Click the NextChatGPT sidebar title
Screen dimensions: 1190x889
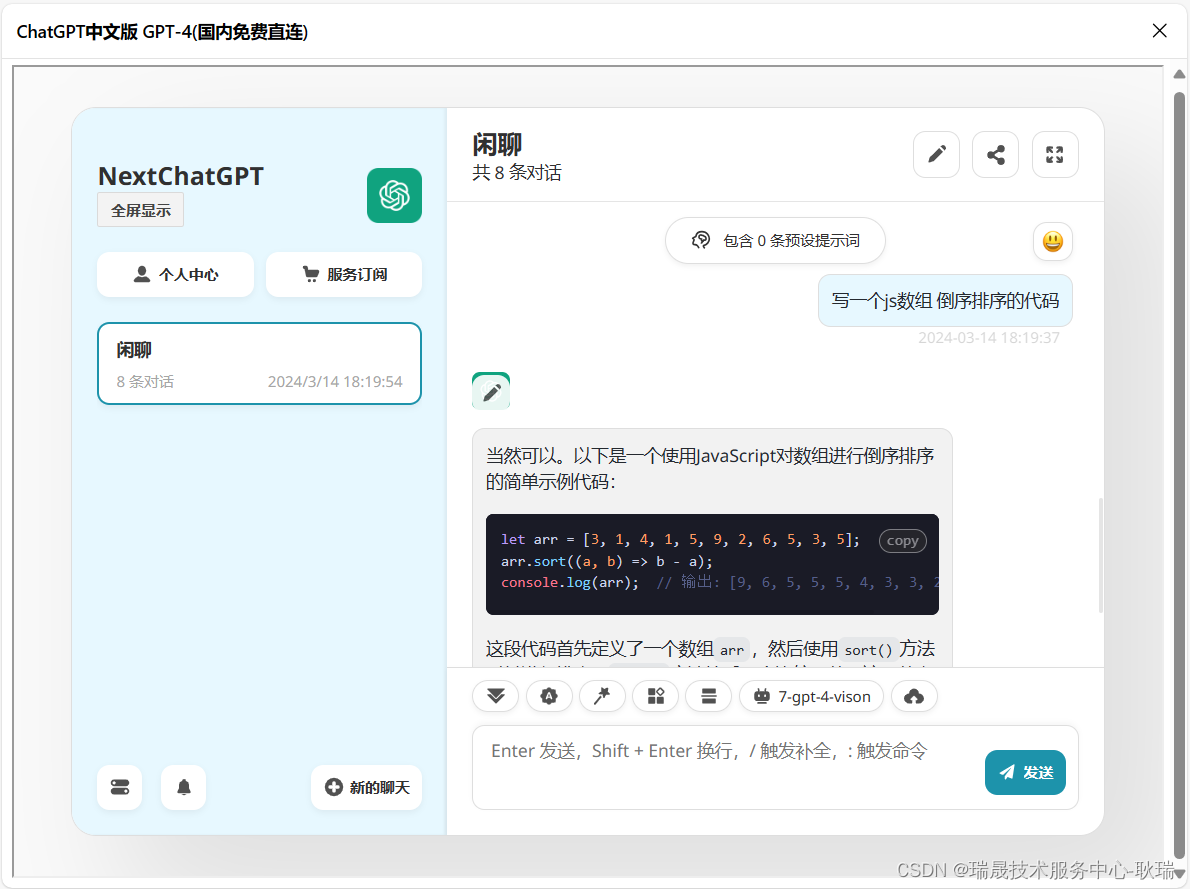click(x=181, y=176)
